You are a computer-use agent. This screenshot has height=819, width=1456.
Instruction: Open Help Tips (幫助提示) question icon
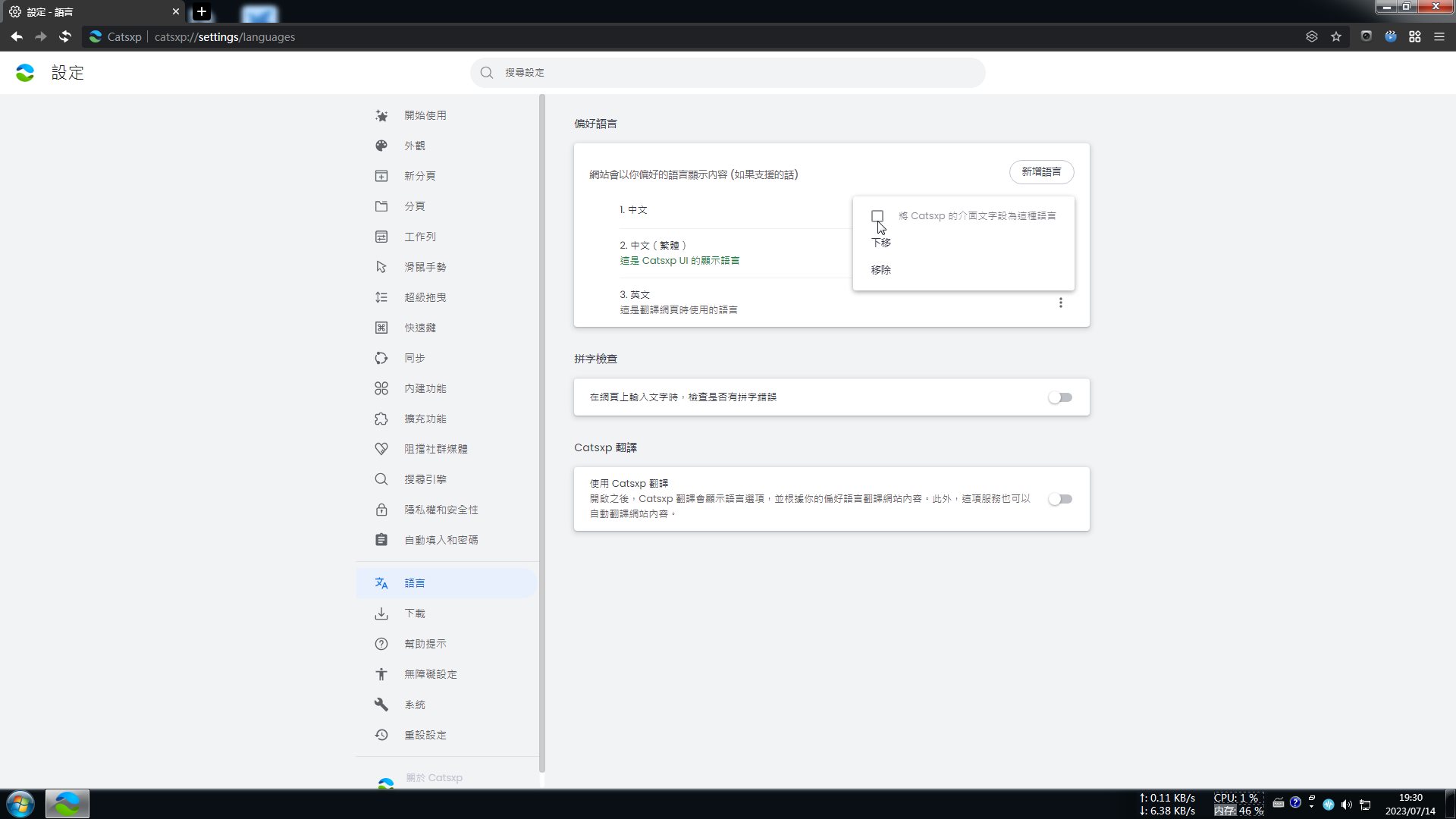tap(381, 644)
